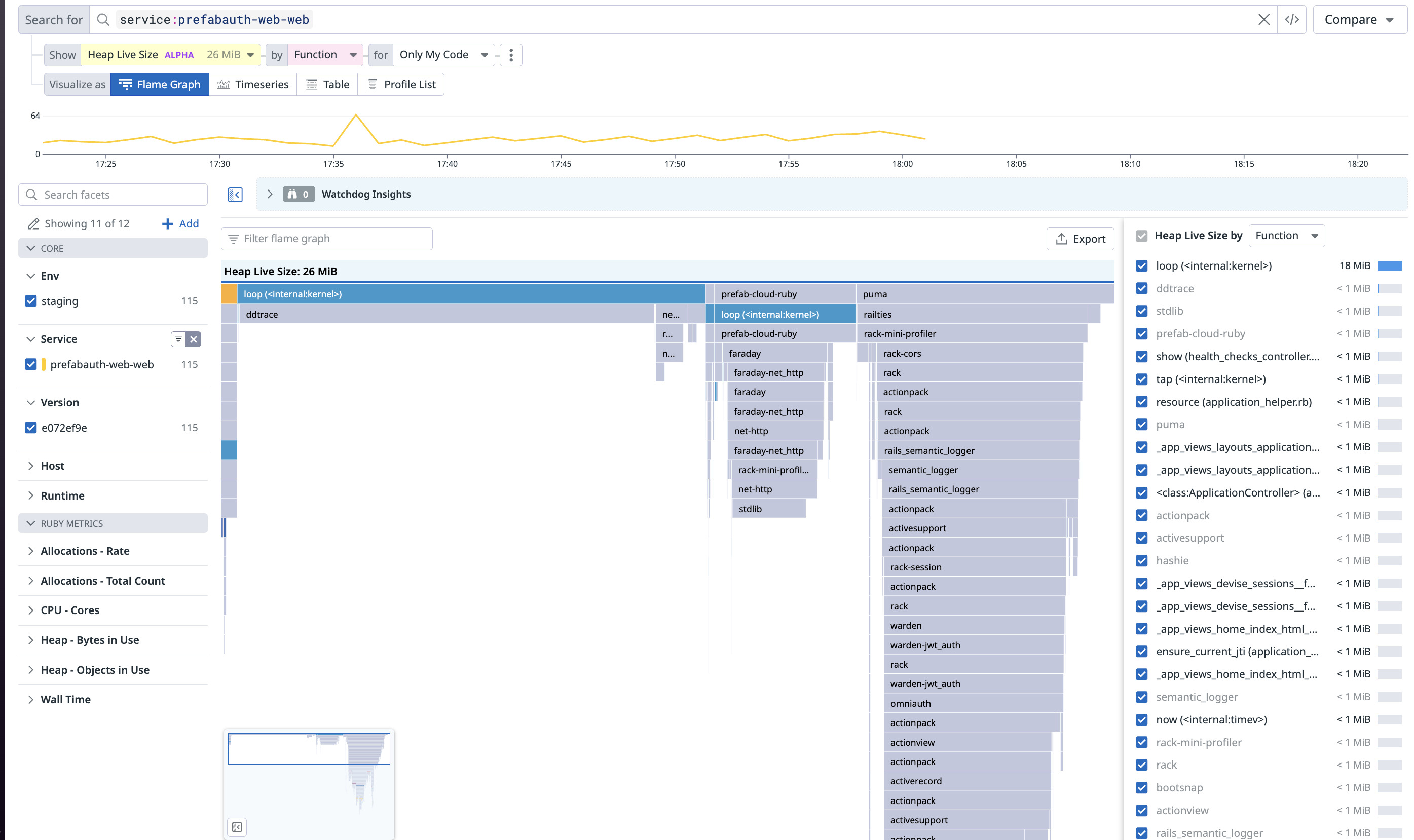The image size is (1414, 840).
Task: Select the rack-mini-profiler frame under railties
Action: 972,334
